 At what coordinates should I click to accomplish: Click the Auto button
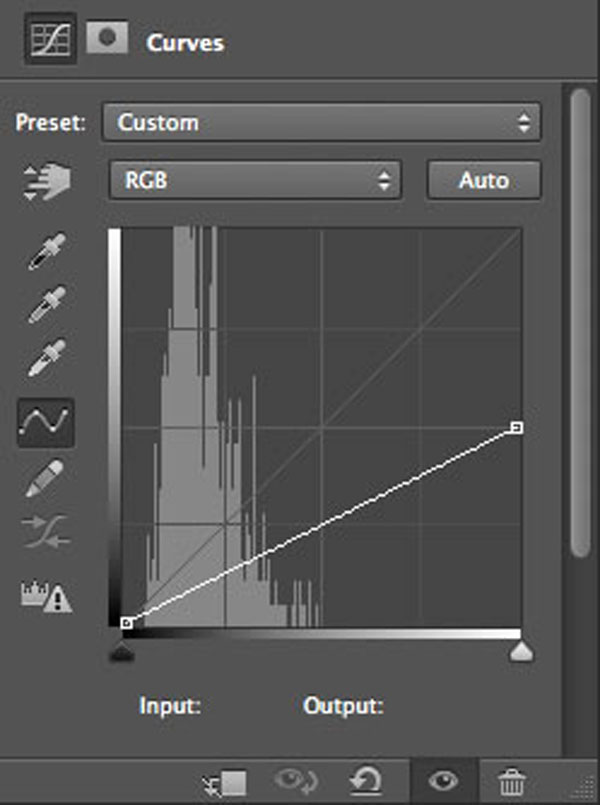(x=484, y=180)
